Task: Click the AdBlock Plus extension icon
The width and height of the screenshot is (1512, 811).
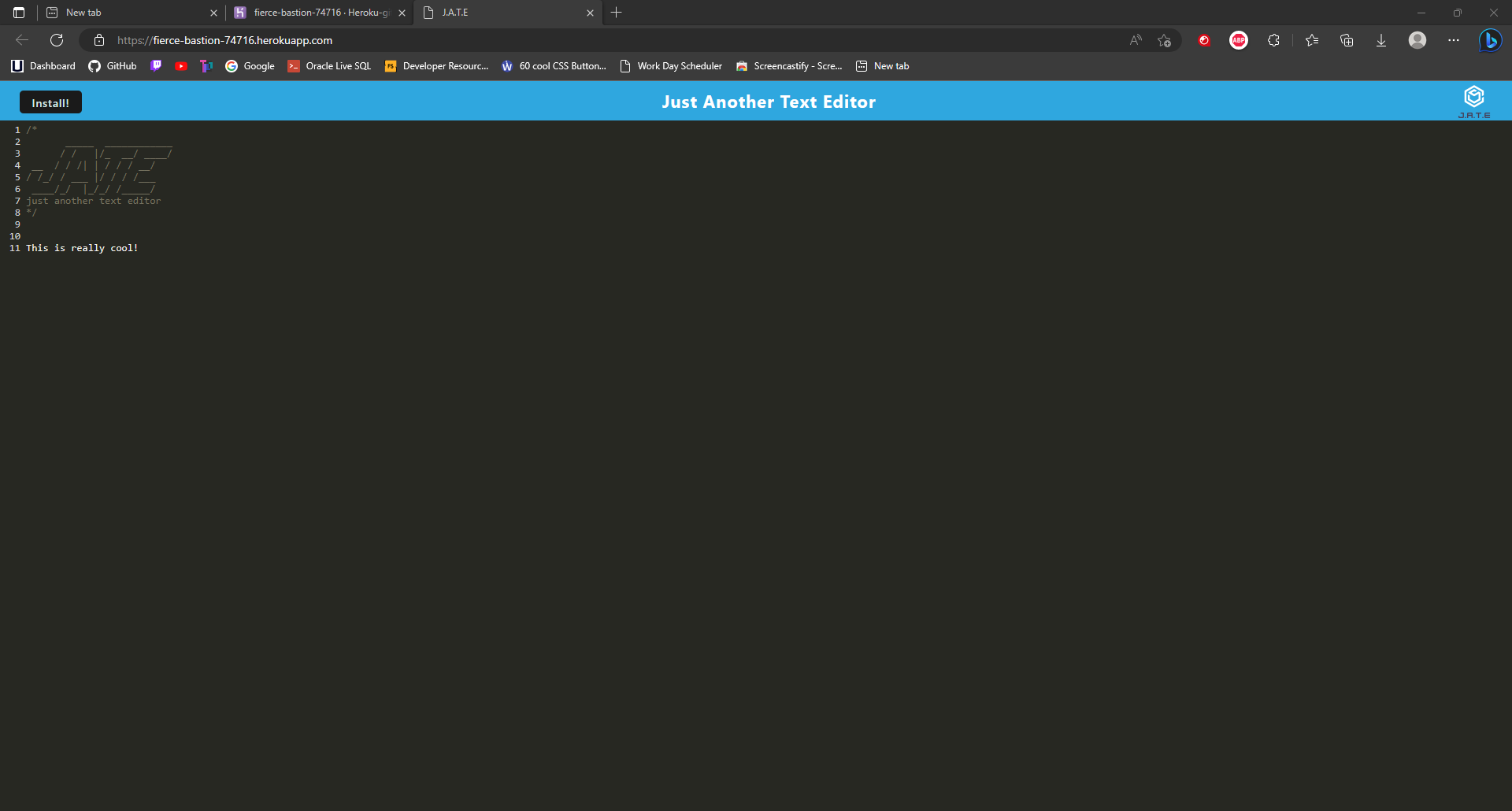Action: click(x=1238, y=40)
